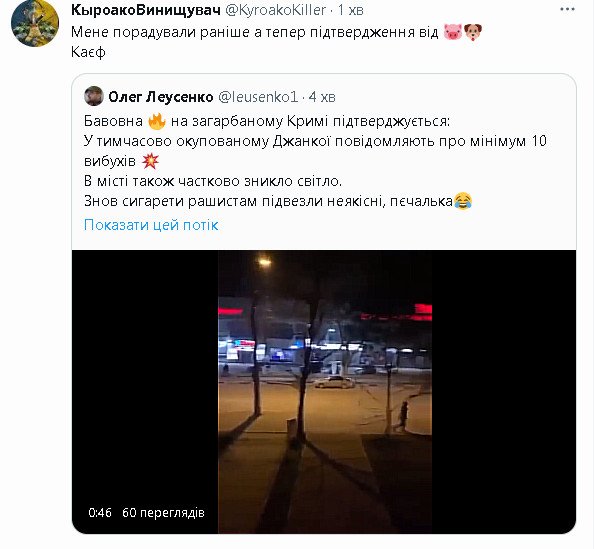Image resolution: width=594 pixels, height=549 pixels.
Task: Select the pig face emoji
Action: tap(453, 32)
